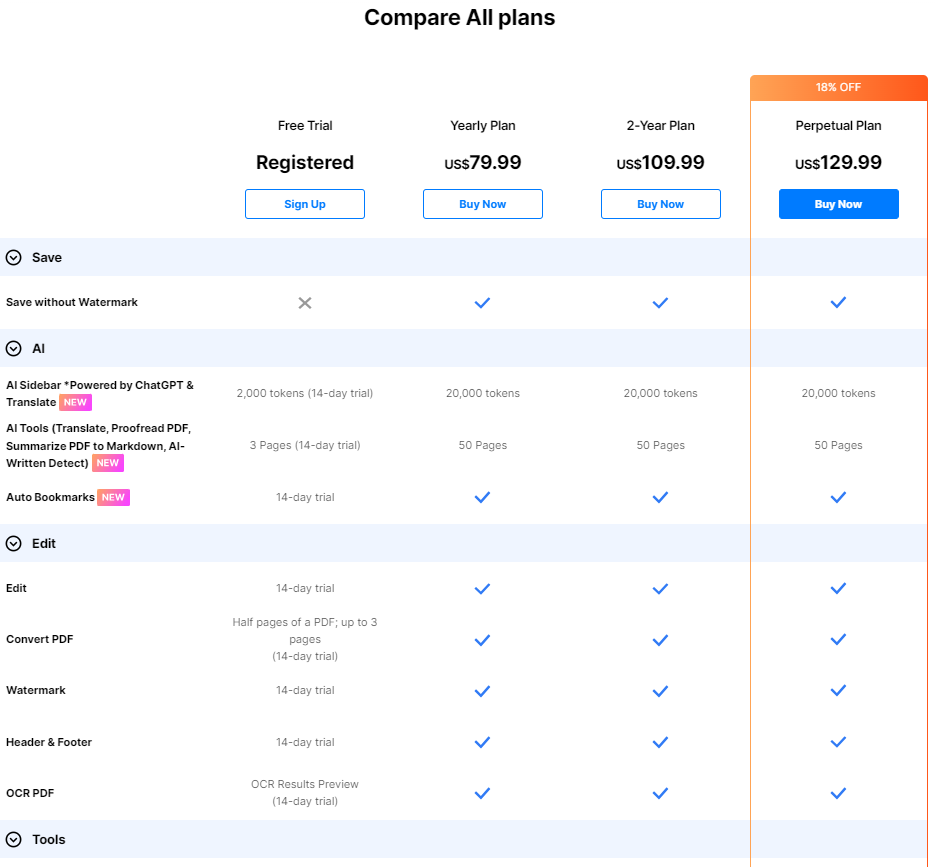
Task: Click Yearly Plan checkmark for OCR PDF
Action: tap(482, 793)
